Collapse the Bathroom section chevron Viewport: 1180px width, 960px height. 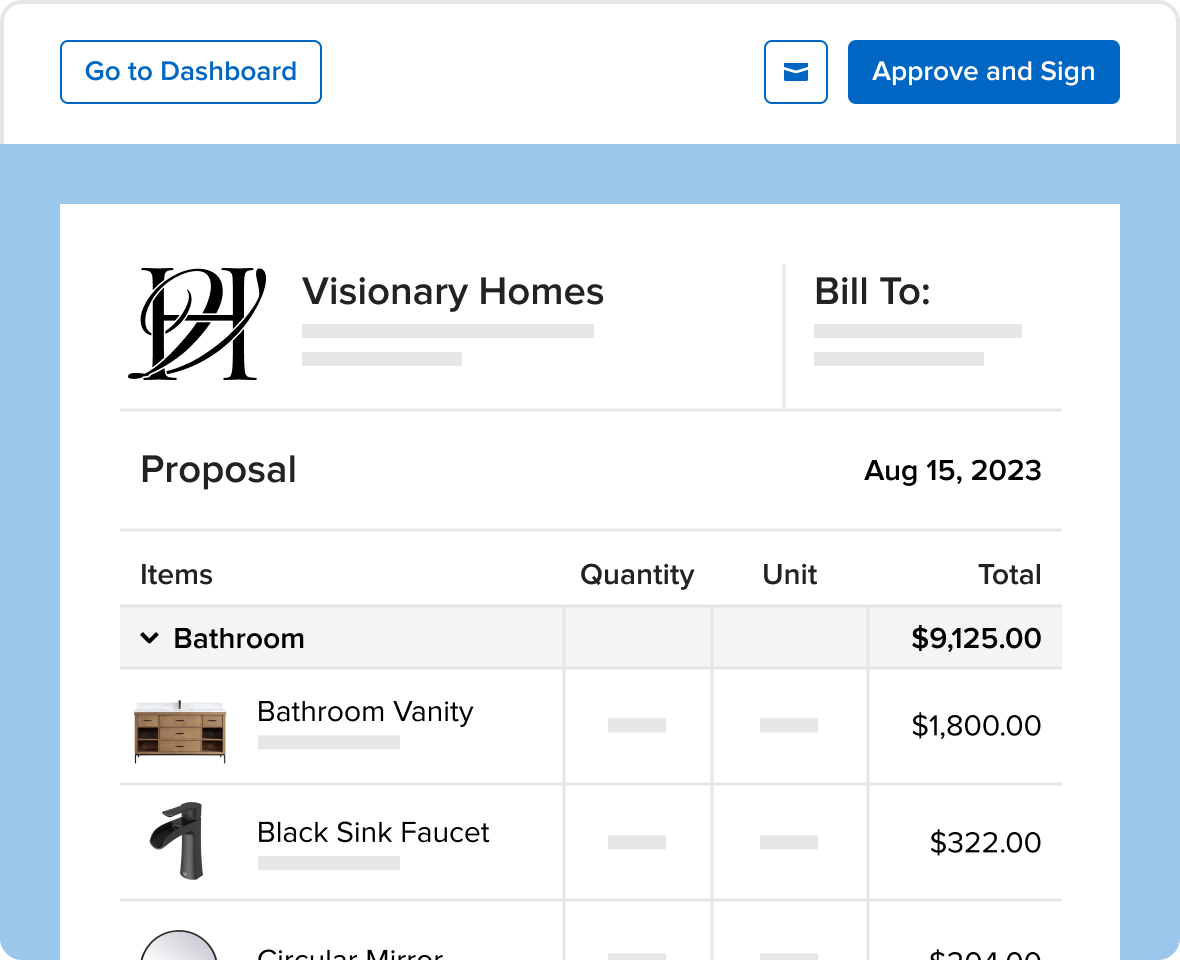tap(150, 638)
